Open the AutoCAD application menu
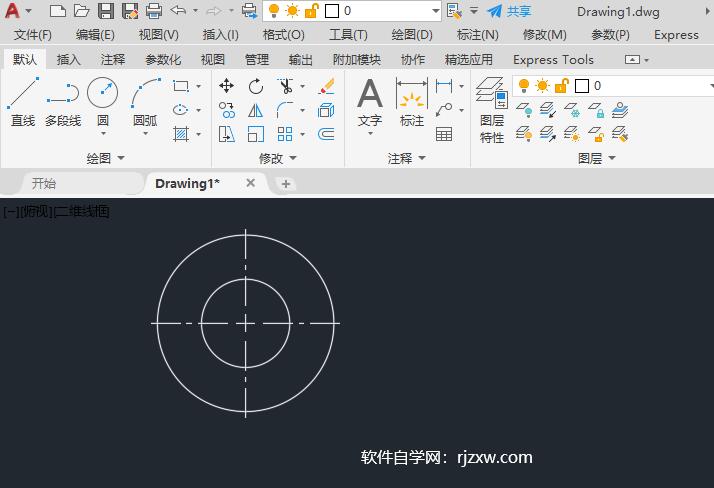The width and height of the screenshot is (714, 488). coord(16,10)
